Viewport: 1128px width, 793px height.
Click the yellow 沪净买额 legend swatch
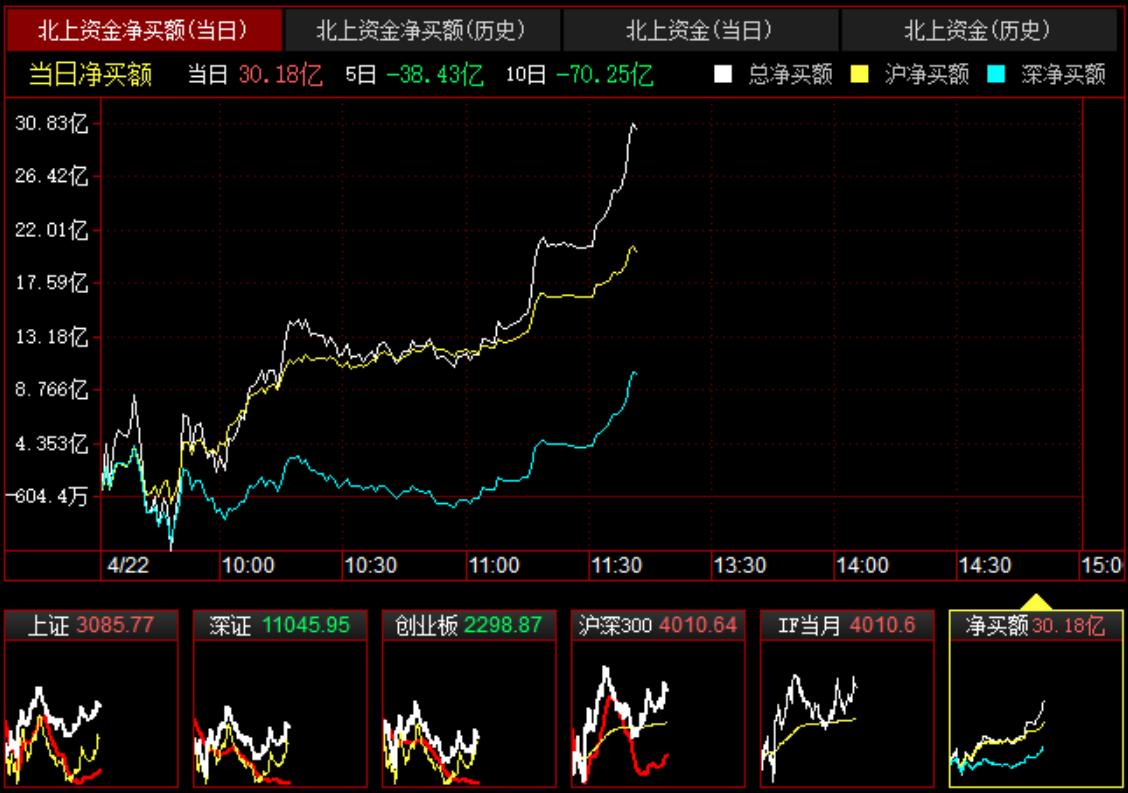pos(859,74)
